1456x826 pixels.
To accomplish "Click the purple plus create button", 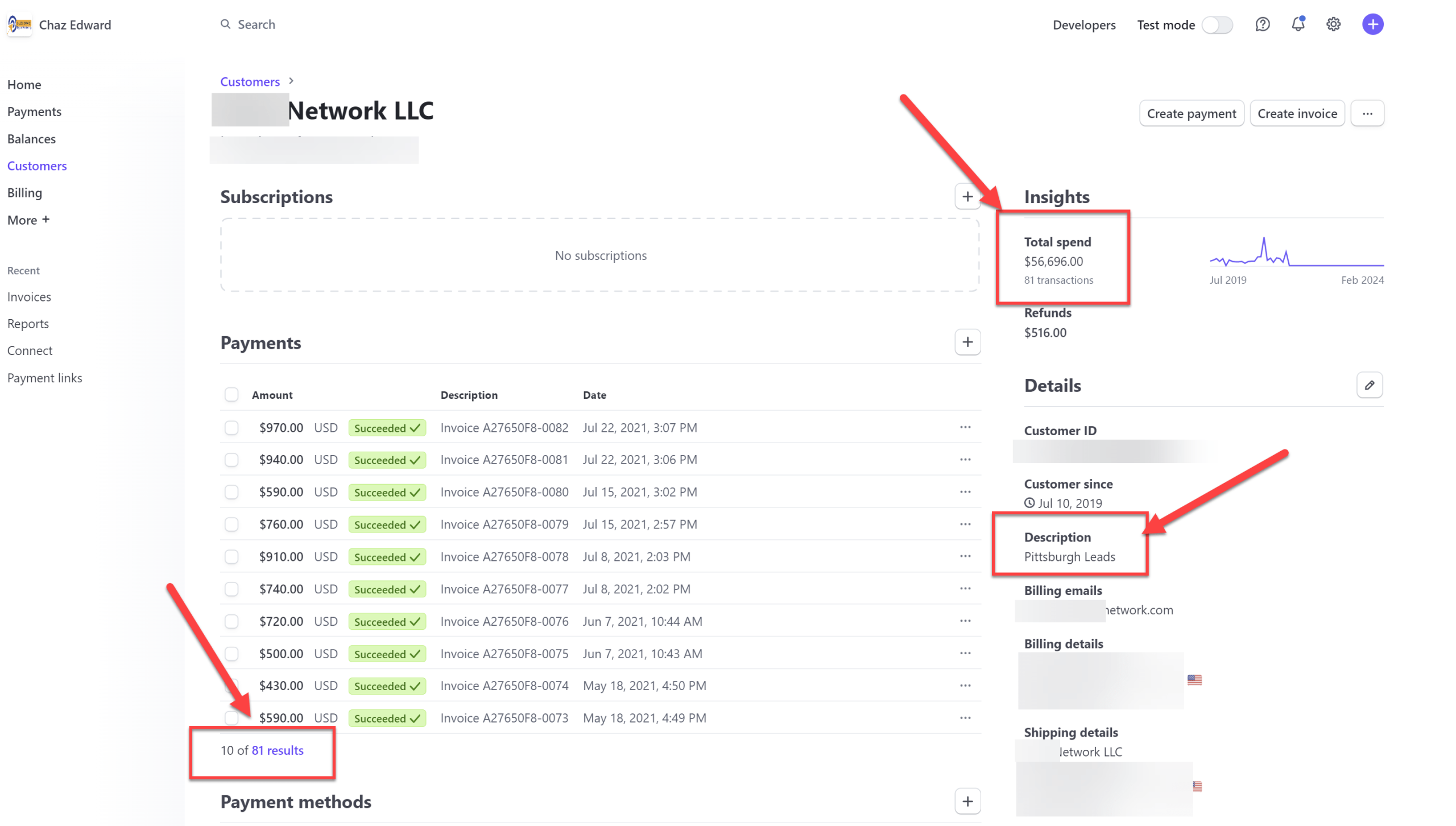I will tap(1372, 24).
